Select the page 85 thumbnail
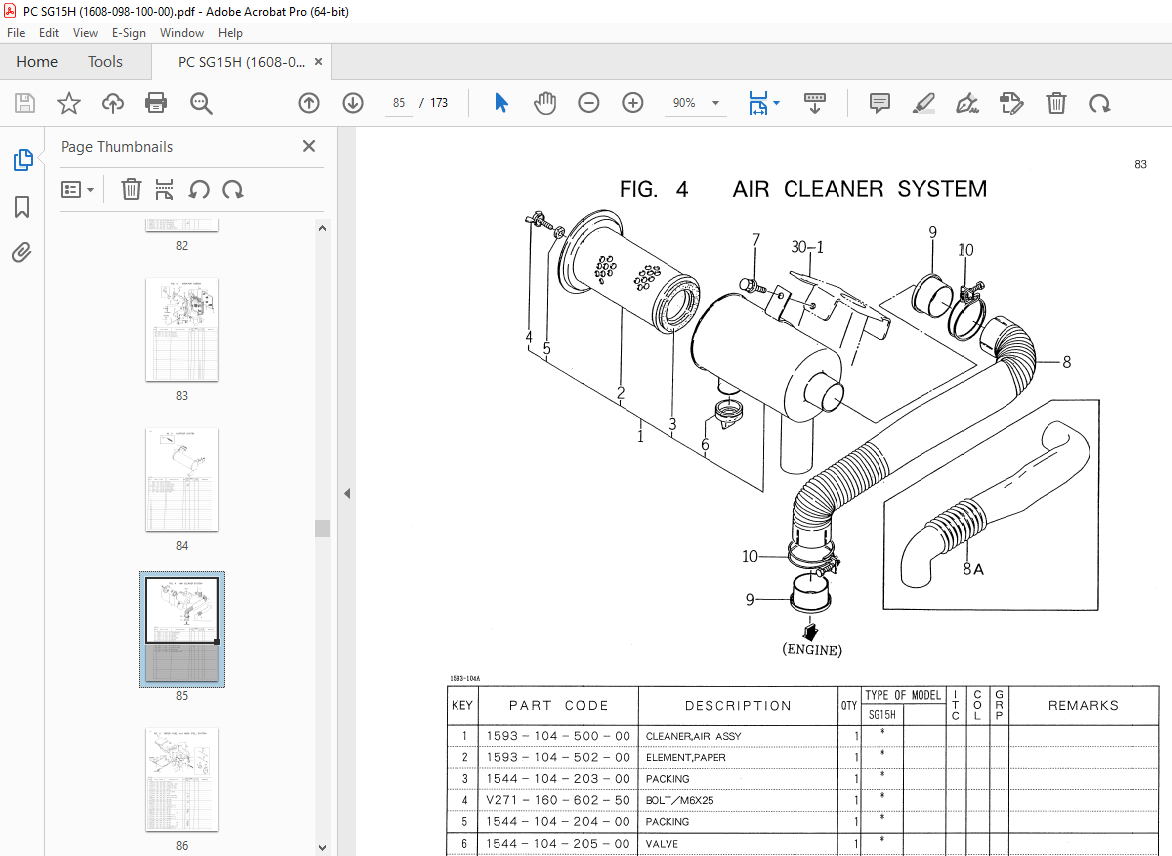The width and height of the screenshot is (1172, 856). click(x=182, y=629)
